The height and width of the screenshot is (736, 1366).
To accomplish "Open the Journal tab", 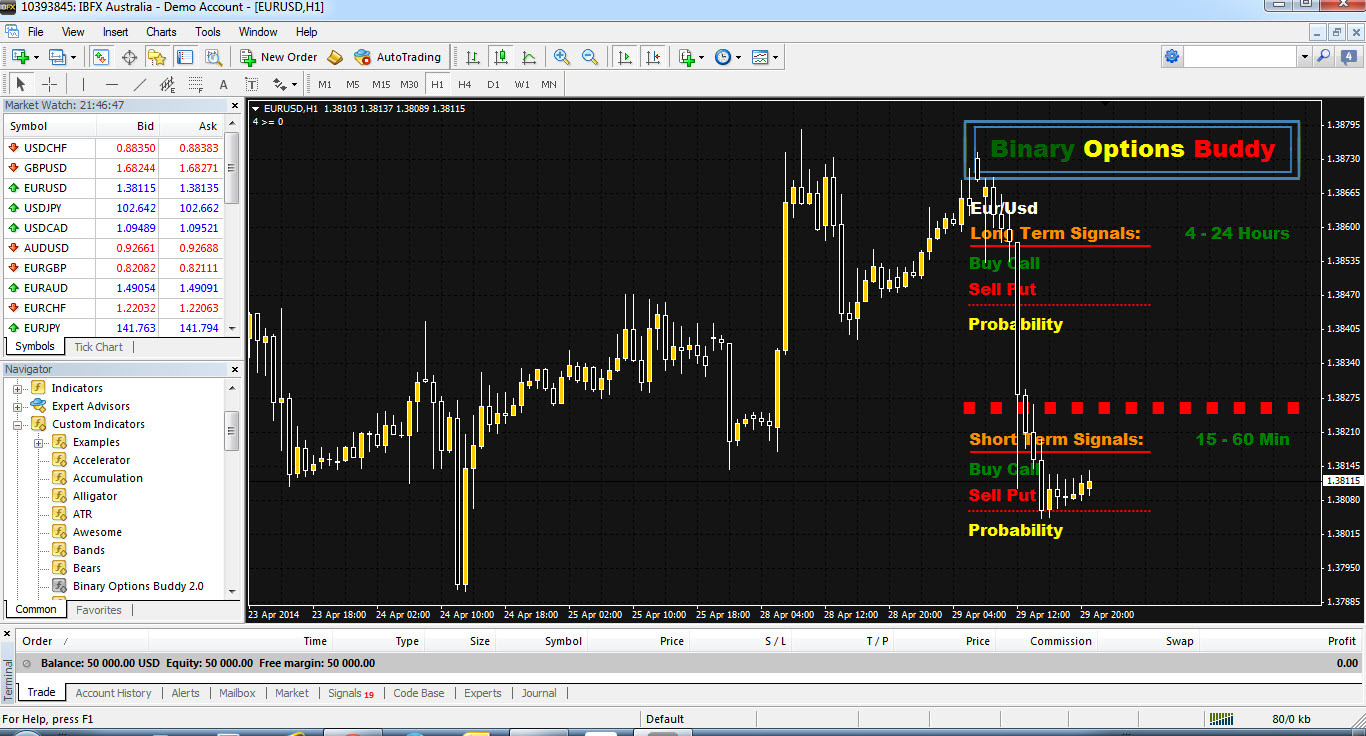I will click(x=539, y=693).
